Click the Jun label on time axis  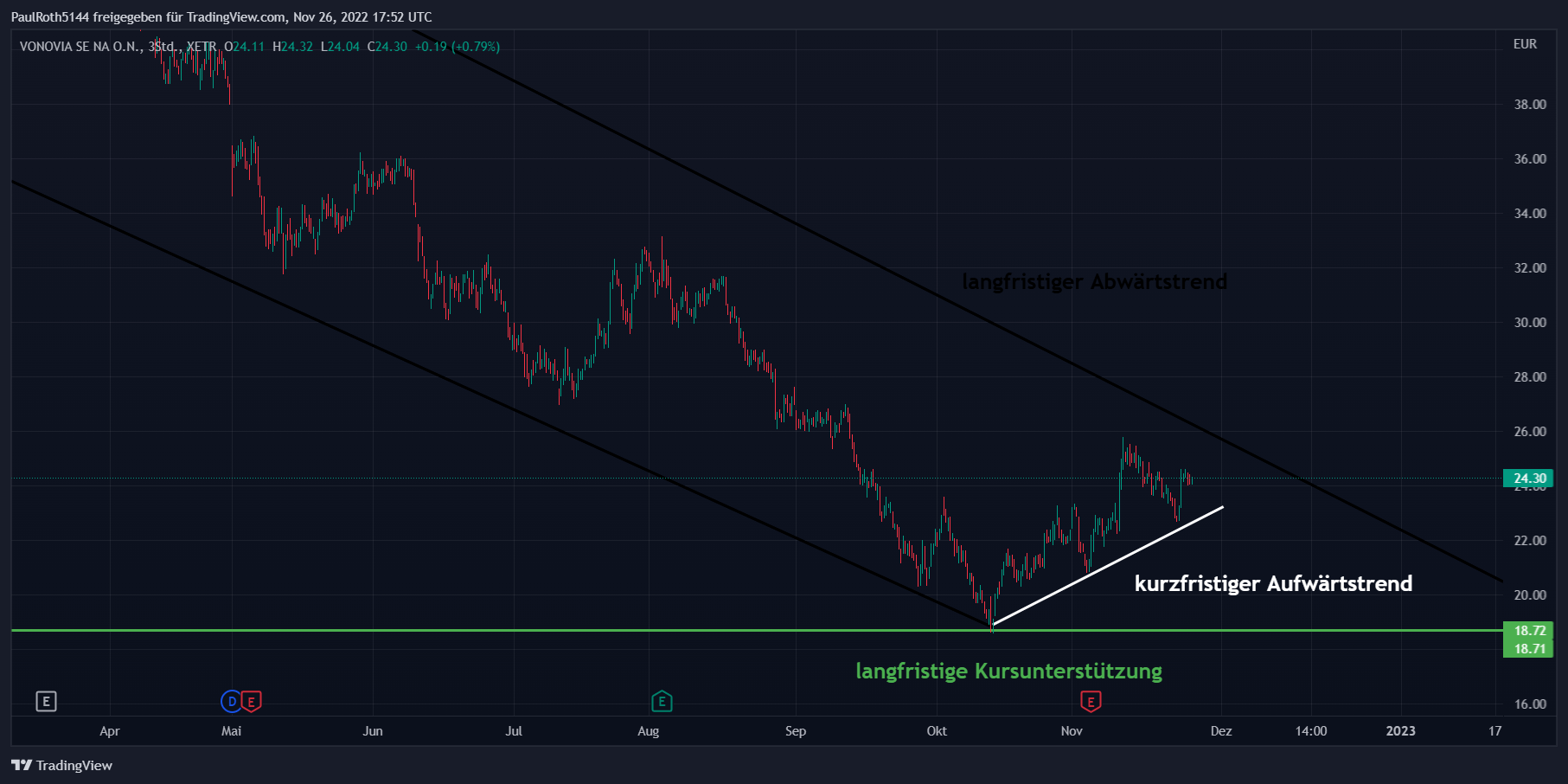point(373,731)
